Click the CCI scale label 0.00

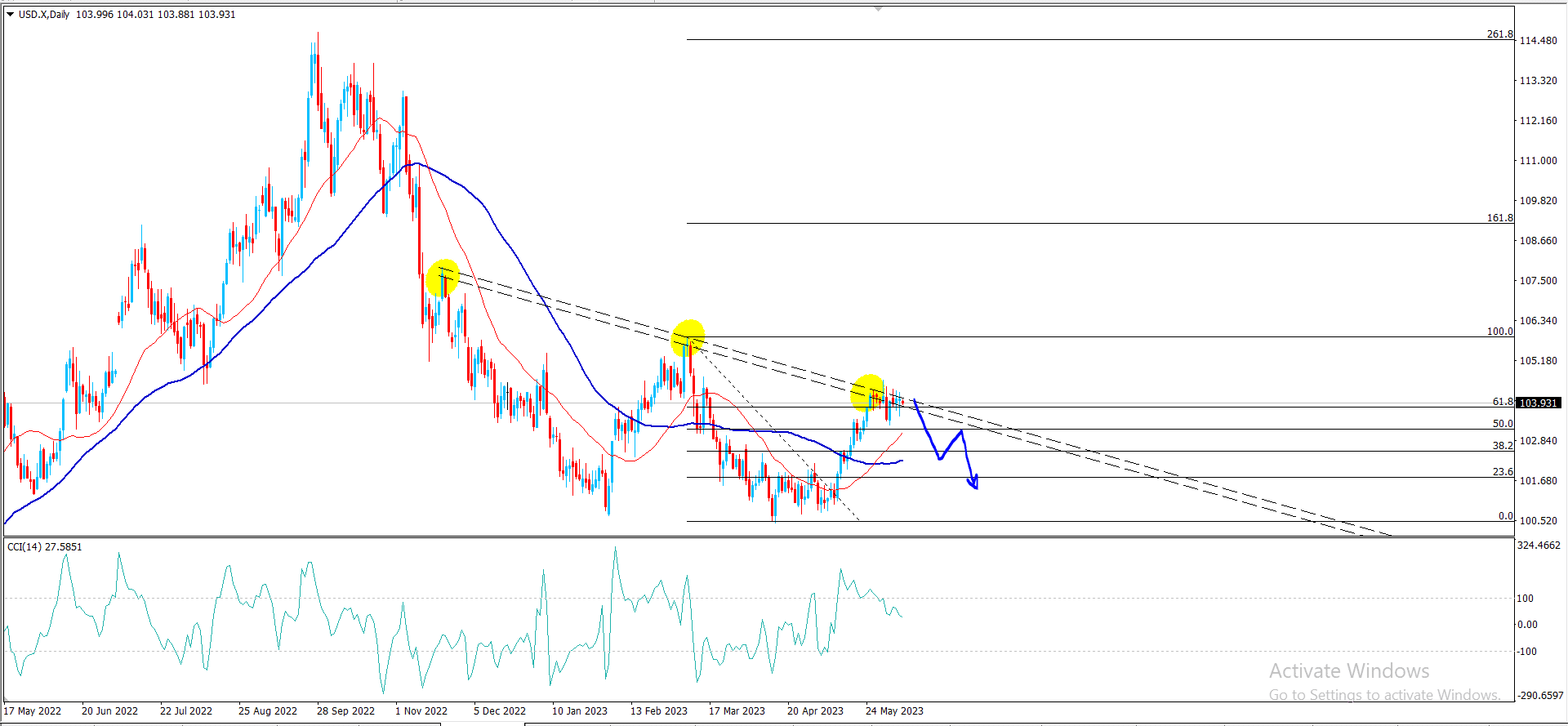point(1527,625)
